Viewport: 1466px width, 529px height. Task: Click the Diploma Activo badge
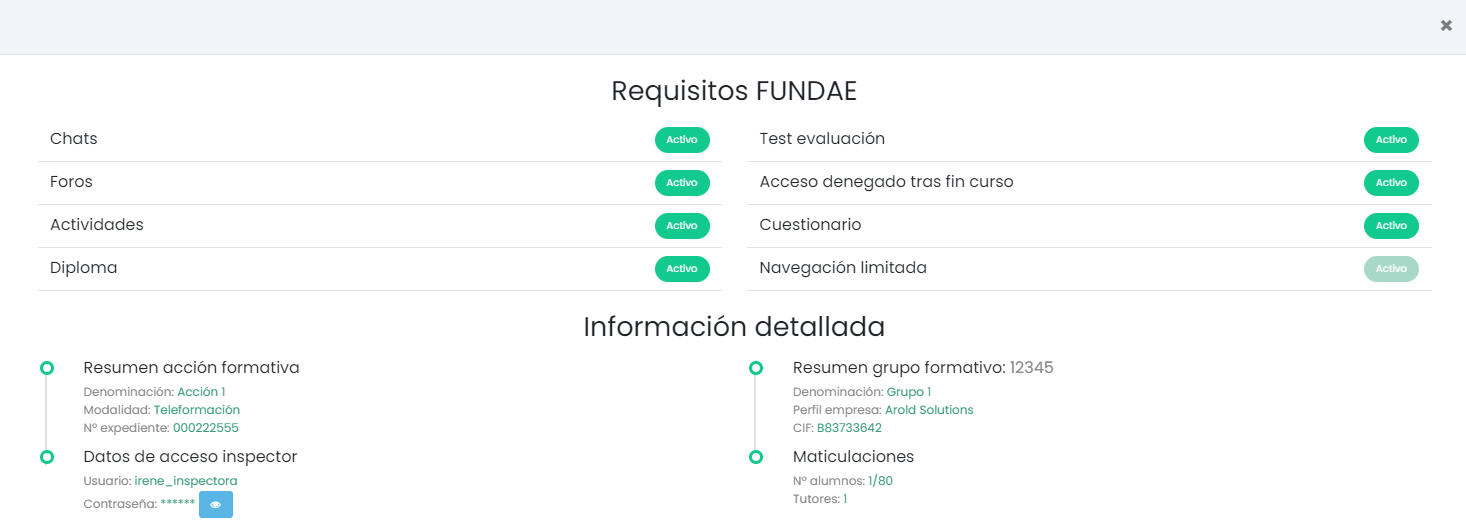pyautogui.click(x=682, y=269)
